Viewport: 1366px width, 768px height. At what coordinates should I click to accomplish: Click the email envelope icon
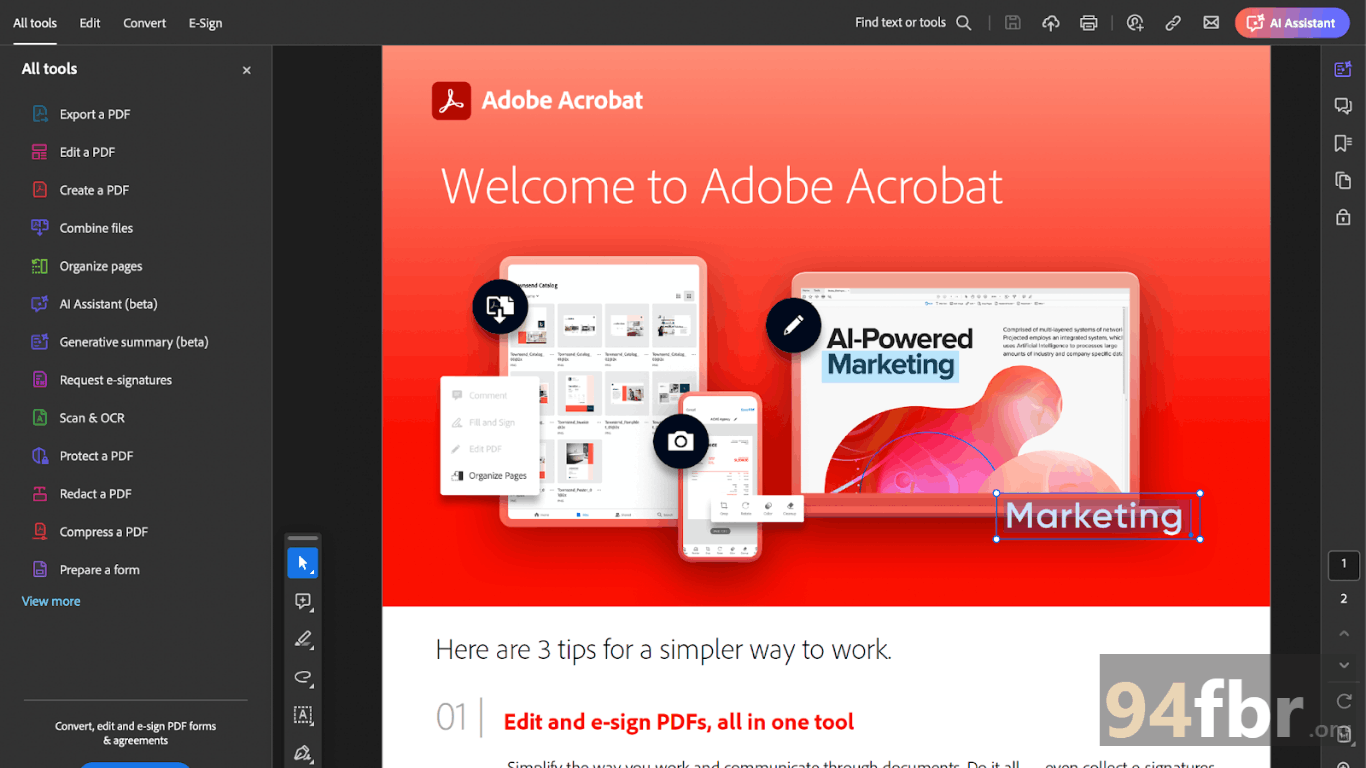(1211, 23)
